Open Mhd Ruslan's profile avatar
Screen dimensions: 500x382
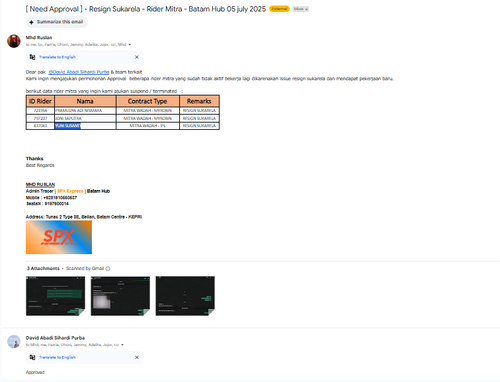[x=14, y=41]
